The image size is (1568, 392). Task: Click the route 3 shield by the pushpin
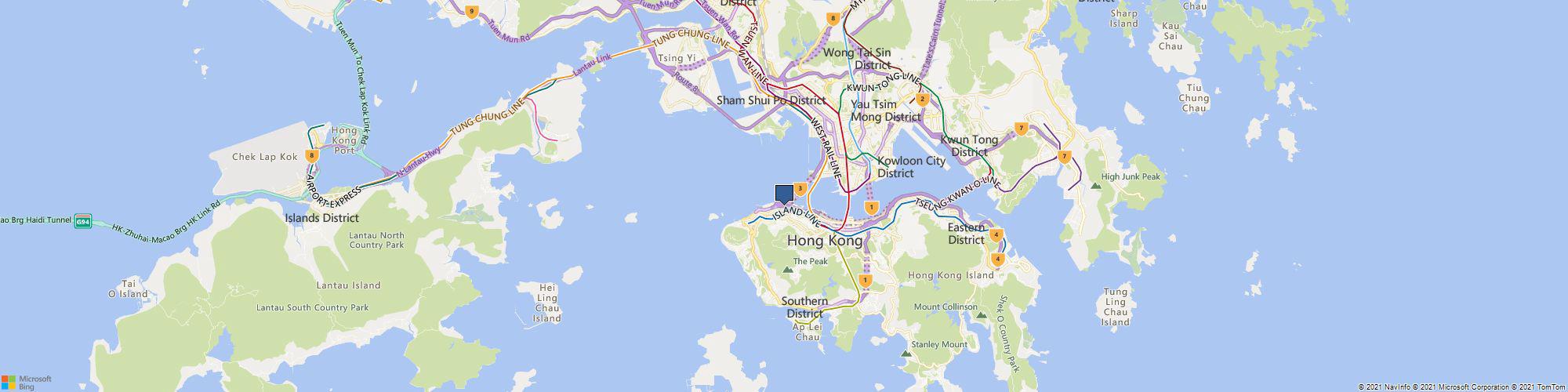pyautogui.click(x=800, y=189)
